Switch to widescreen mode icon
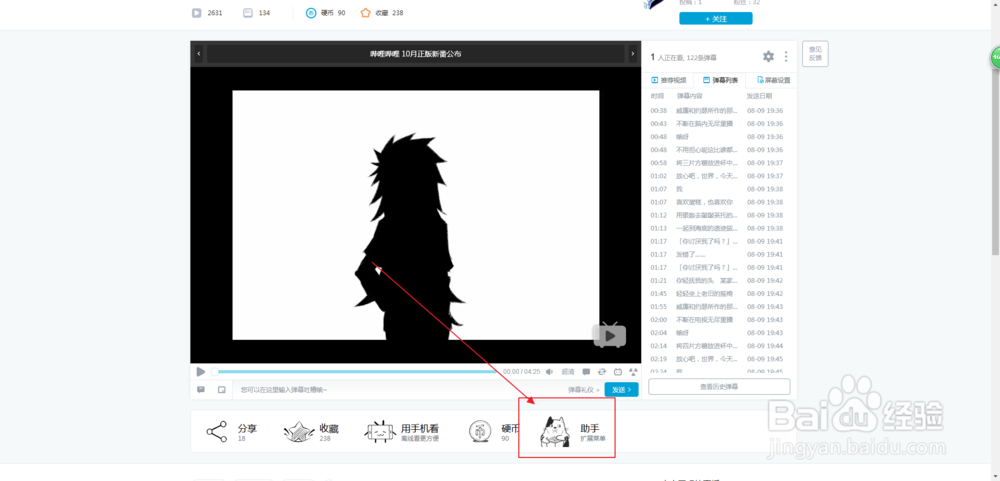 (x=617, y=371)
